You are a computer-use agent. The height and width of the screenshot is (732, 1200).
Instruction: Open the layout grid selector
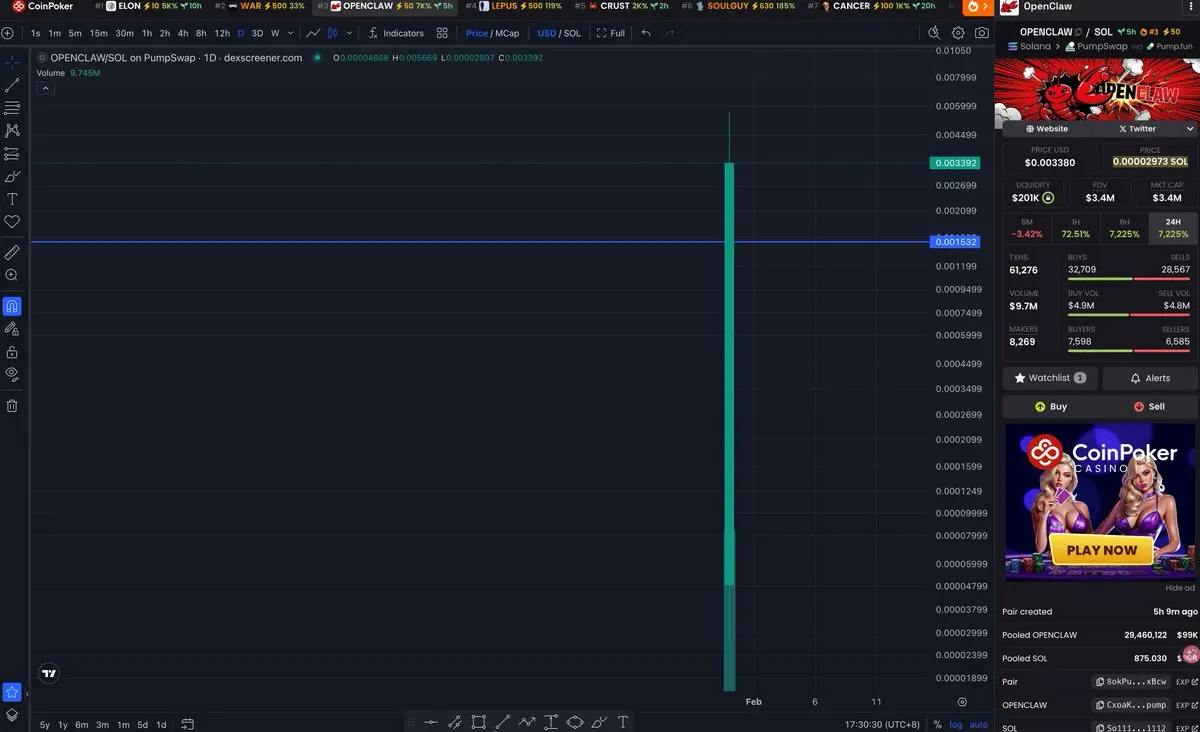click(x=442, y=33)
